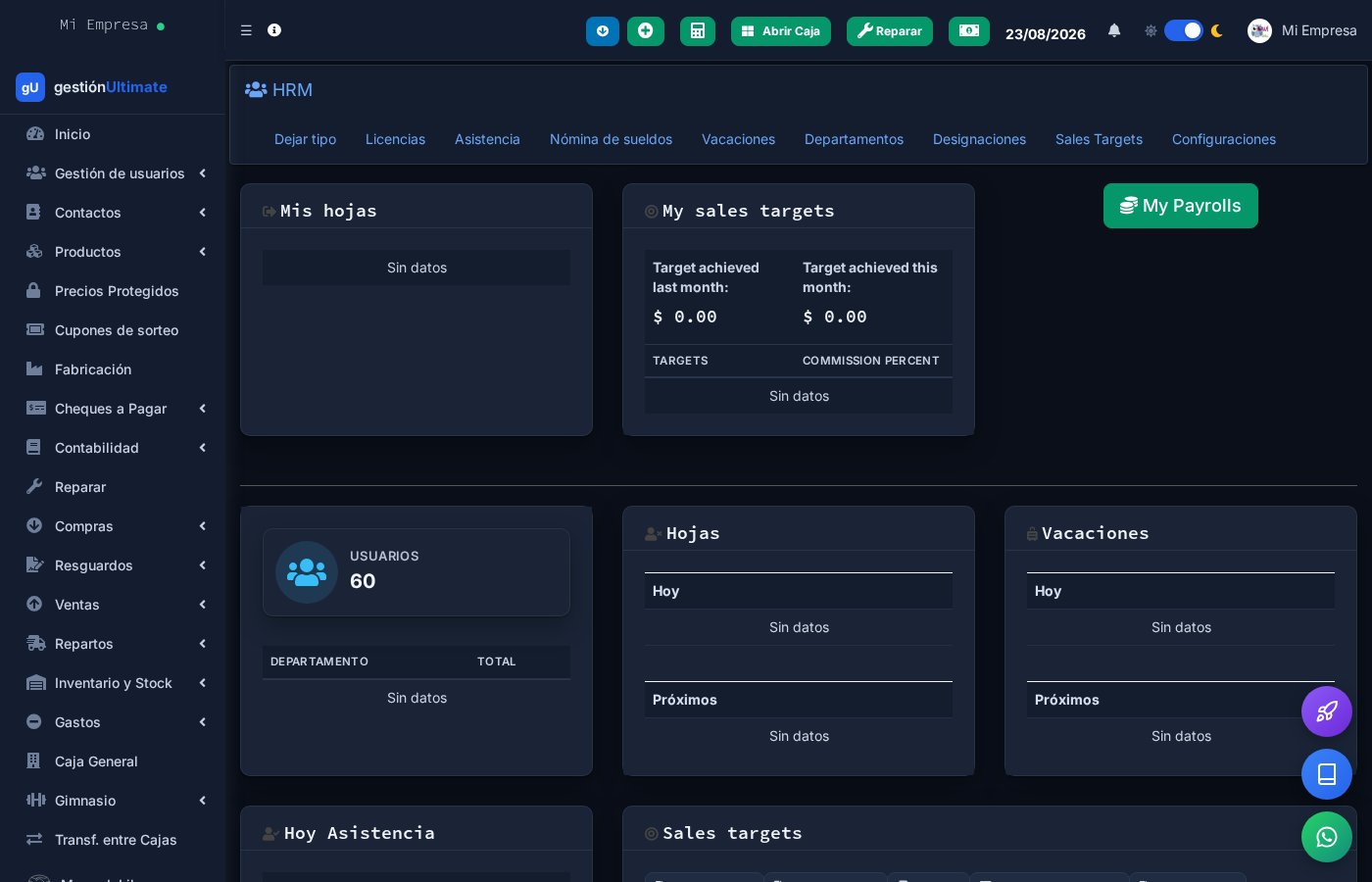Screen dimensions: 1372x882
Task: Open the Departamentos tab
Action: [x=854, y=139]
